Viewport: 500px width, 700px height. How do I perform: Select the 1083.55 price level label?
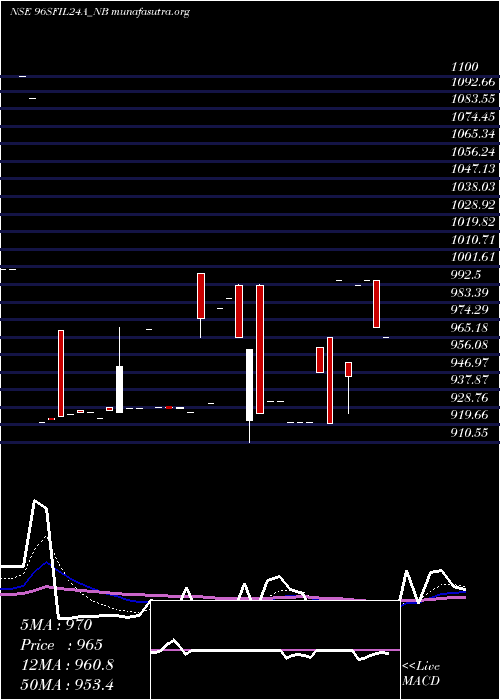coord(473,100)
